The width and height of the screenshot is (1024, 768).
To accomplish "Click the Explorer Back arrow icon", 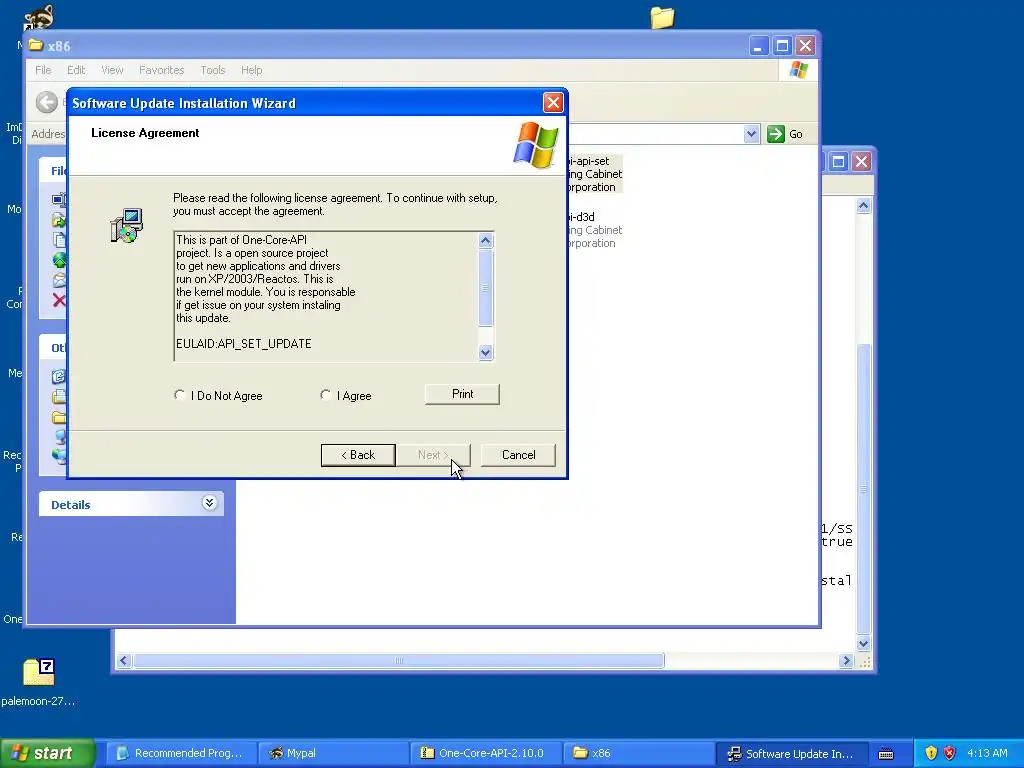I will 47,102.
